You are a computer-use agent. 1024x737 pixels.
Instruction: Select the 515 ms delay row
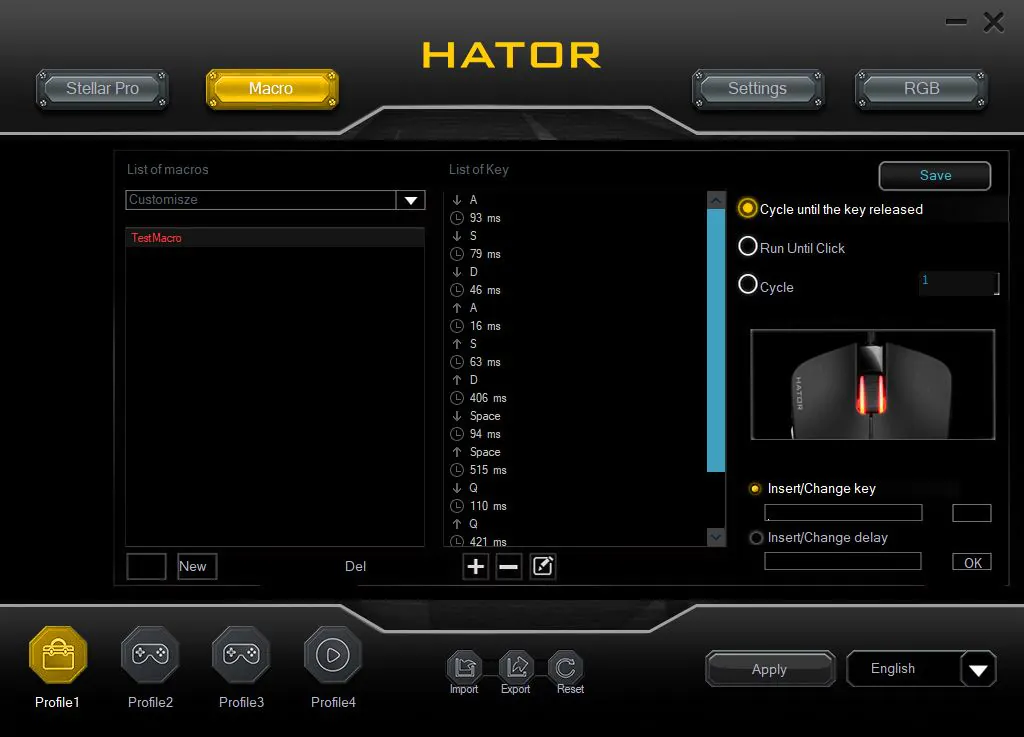tap(577, 470)
